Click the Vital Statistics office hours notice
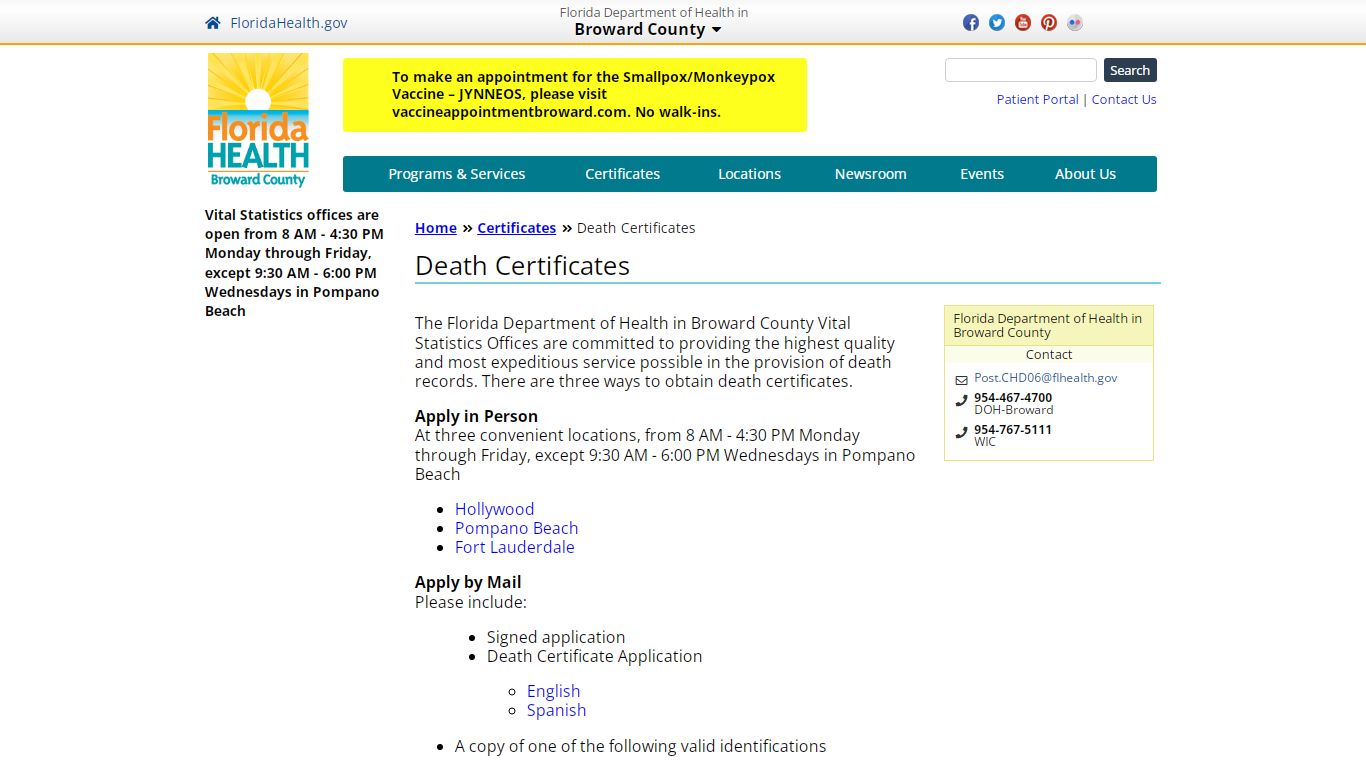 [294, 263]
